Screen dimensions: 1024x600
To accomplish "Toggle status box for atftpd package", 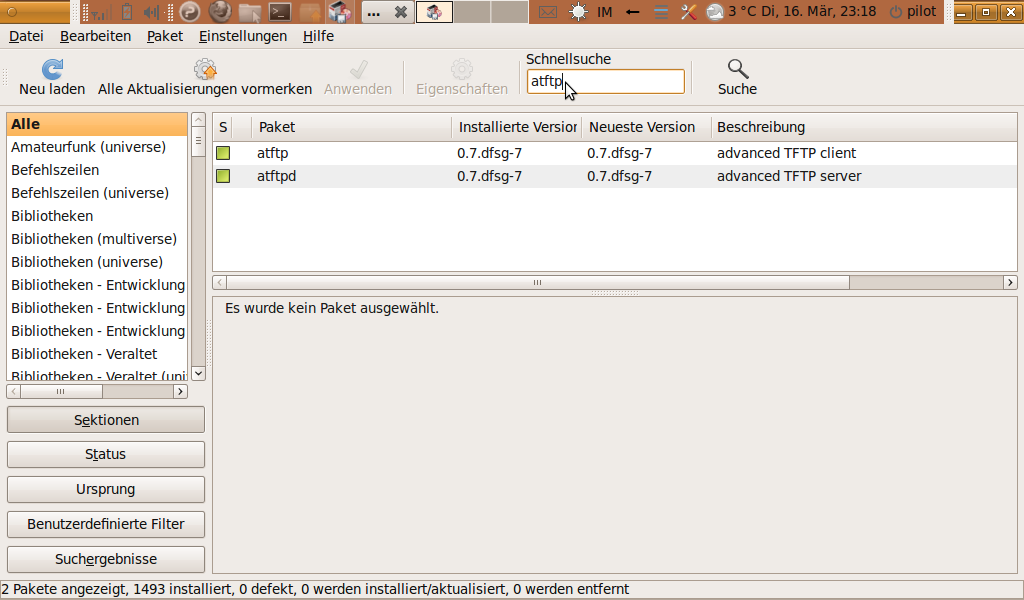I will click(x=223, y=176).
